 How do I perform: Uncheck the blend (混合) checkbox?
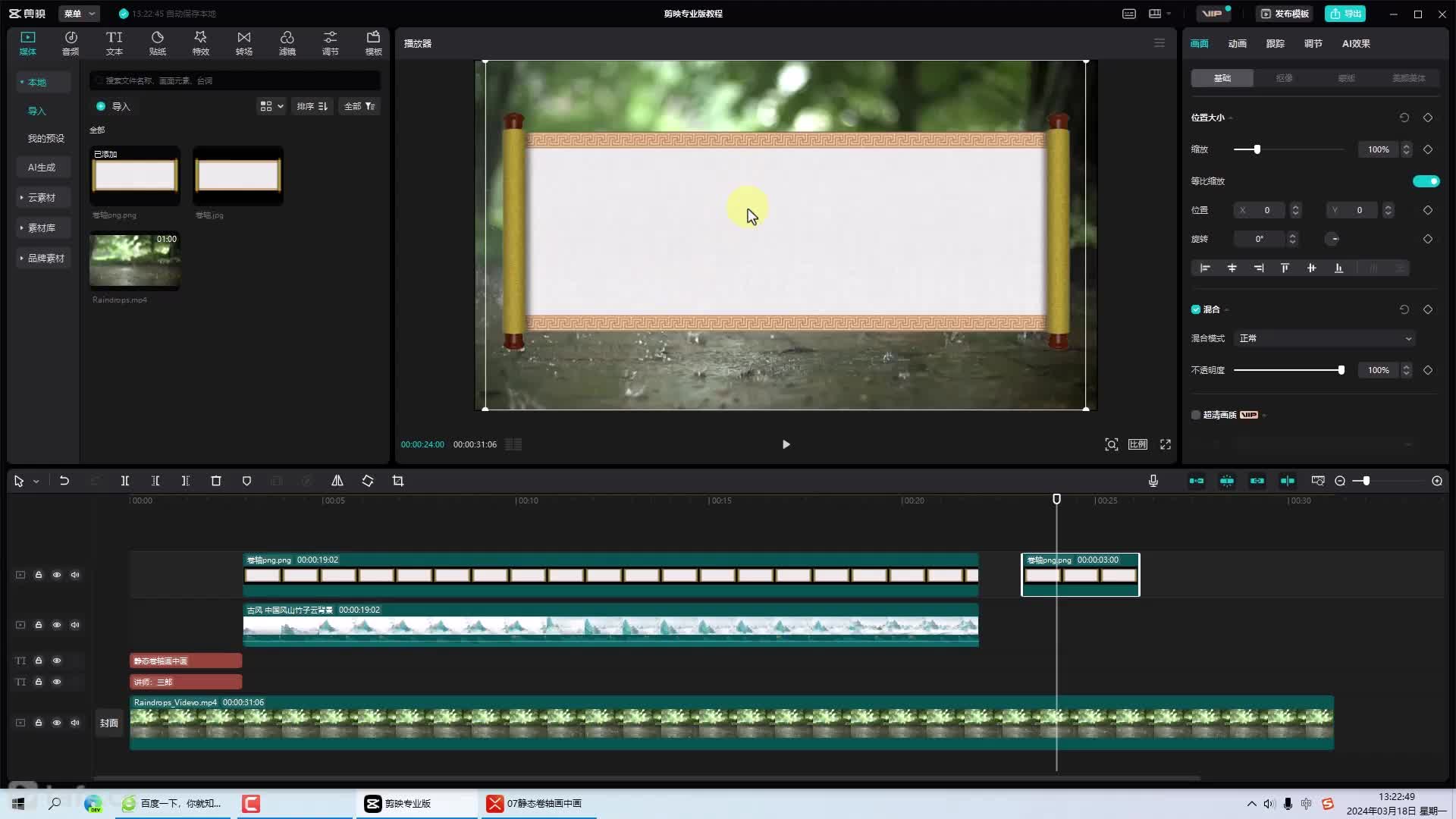pyautogui.click(x=1196, y=309)
